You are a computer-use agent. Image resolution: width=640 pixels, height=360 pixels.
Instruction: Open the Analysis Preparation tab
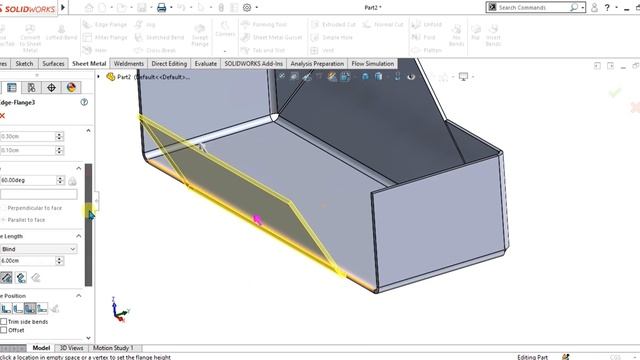317,64
